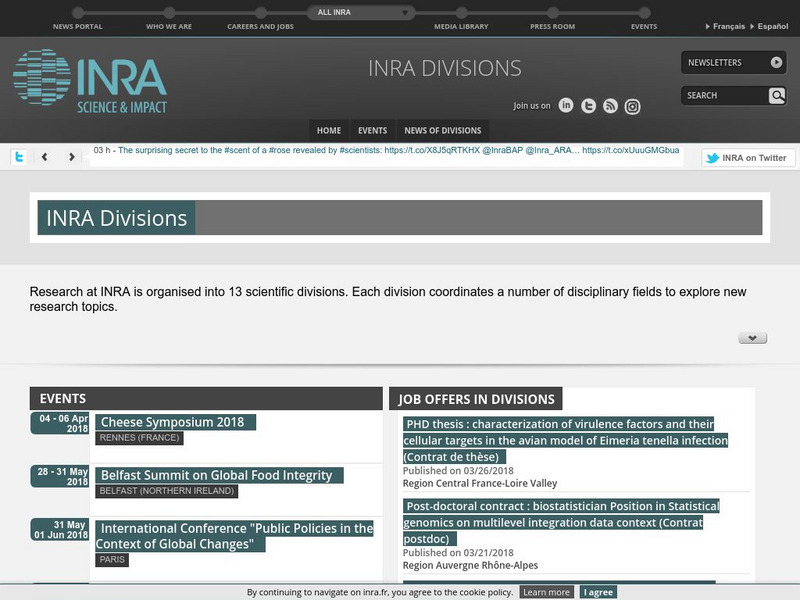Viewport: 800px width, 600px height.
Task: Click the search magnifier icon
Action: click(777, 95)
